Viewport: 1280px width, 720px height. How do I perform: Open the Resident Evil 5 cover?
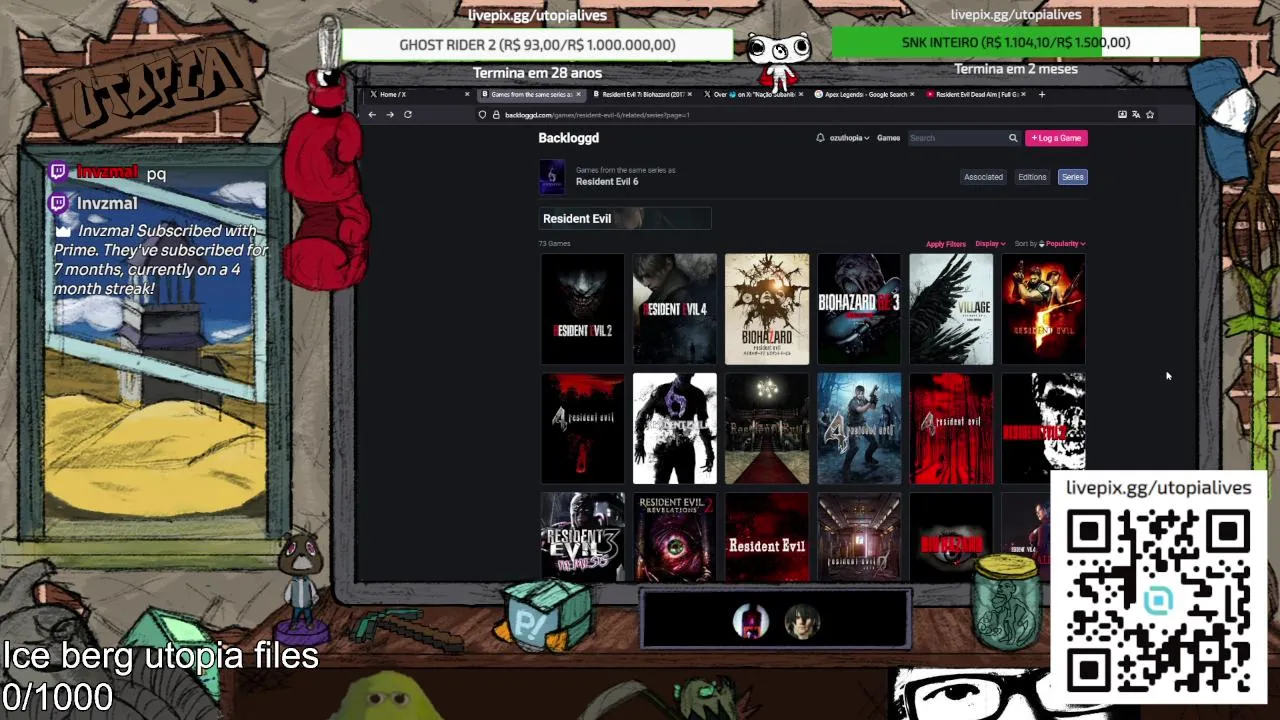click(x=1043, y=309)
